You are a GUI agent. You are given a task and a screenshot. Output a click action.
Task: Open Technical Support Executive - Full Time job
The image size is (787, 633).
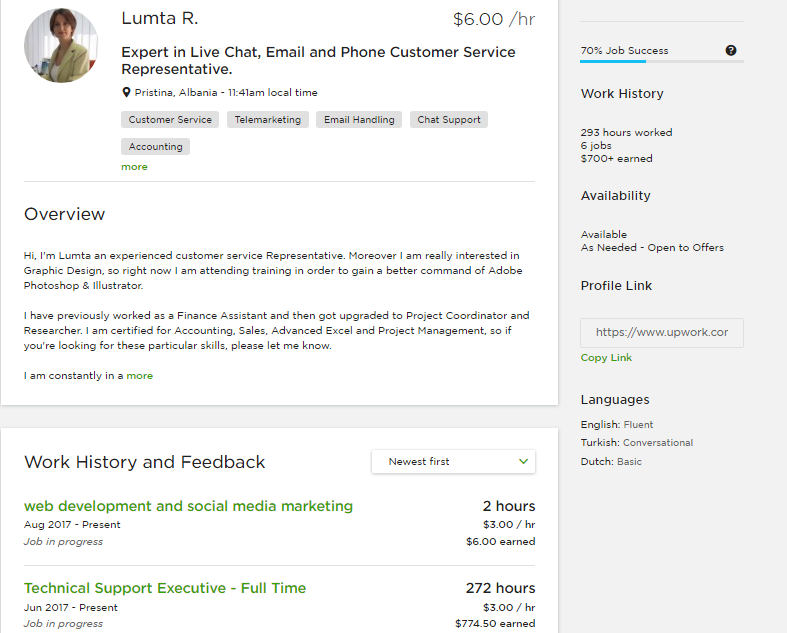point(165,588)
